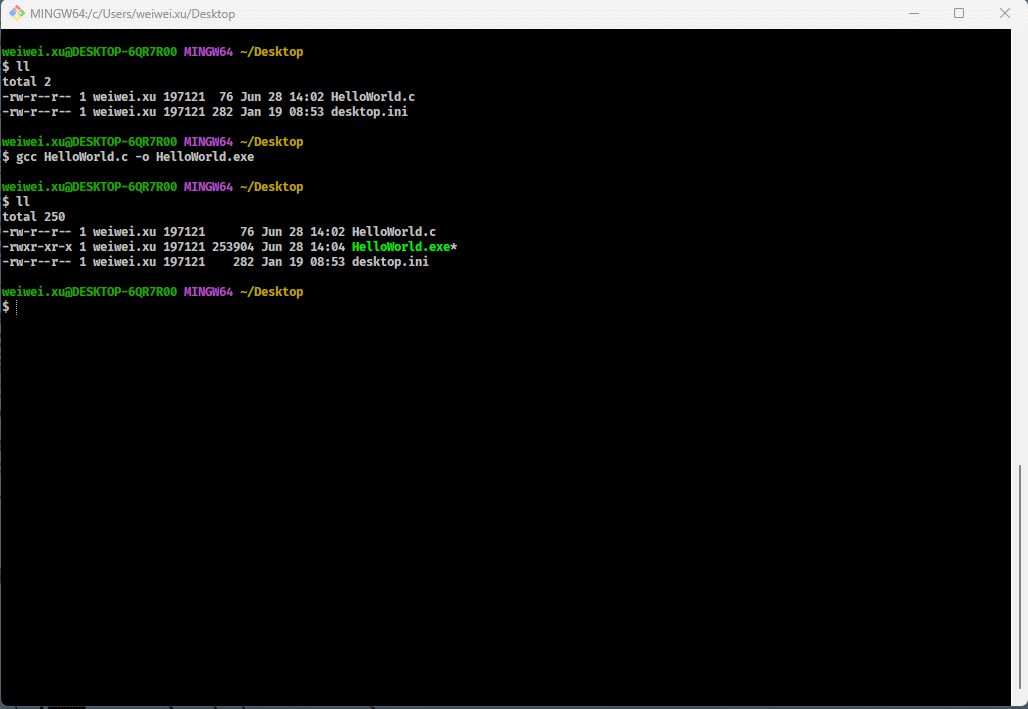
Task: Click desktop.ini in the second listing
Action: [x=390, y=262]
